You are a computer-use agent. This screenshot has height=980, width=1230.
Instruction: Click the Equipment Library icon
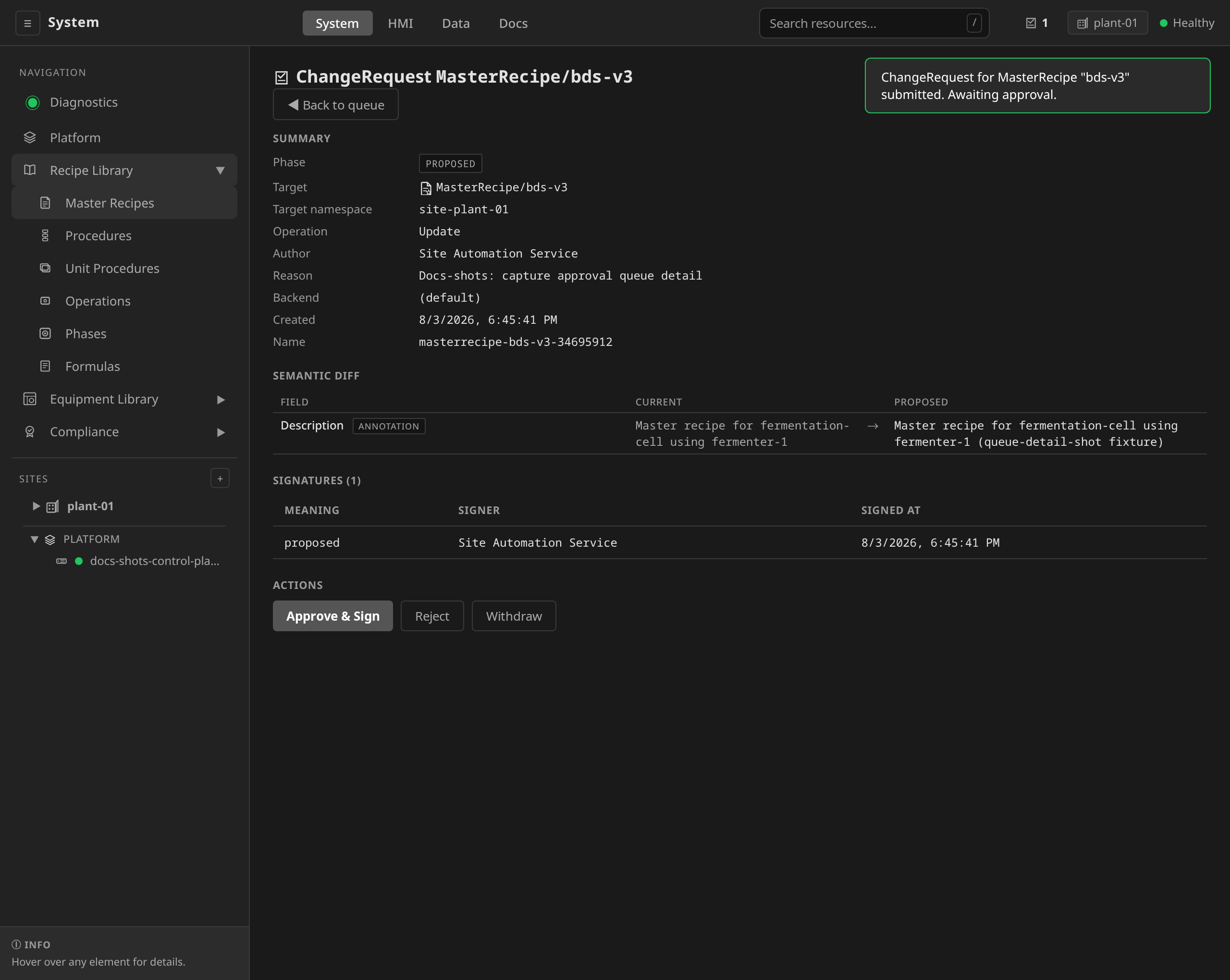pyautogui.click(x=30, y=399)
